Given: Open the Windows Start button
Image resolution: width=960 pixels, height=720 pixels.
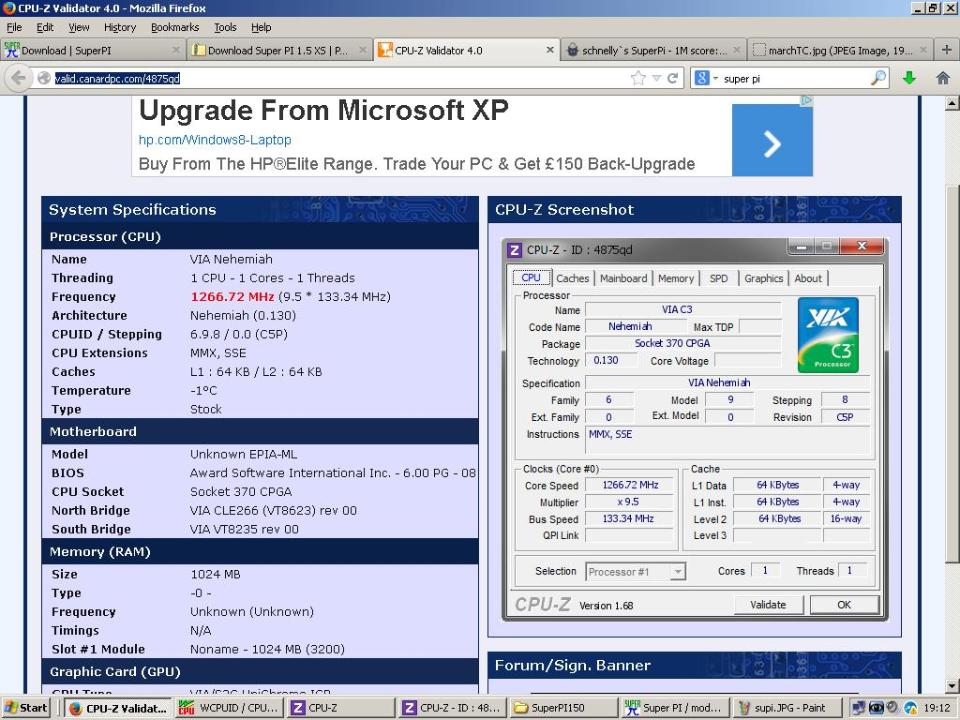Looking at the screenshot, I should (x=24, y=708).
